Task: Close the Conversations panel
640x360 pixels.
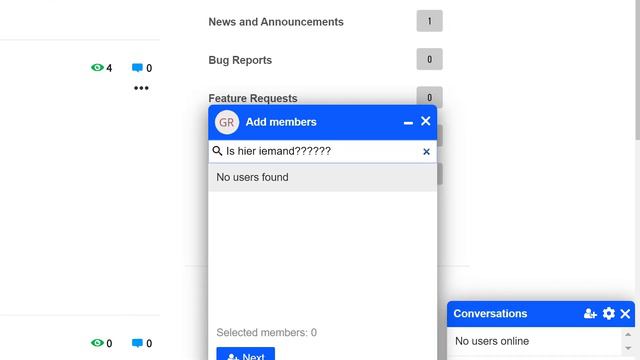Action: [625, 313]
